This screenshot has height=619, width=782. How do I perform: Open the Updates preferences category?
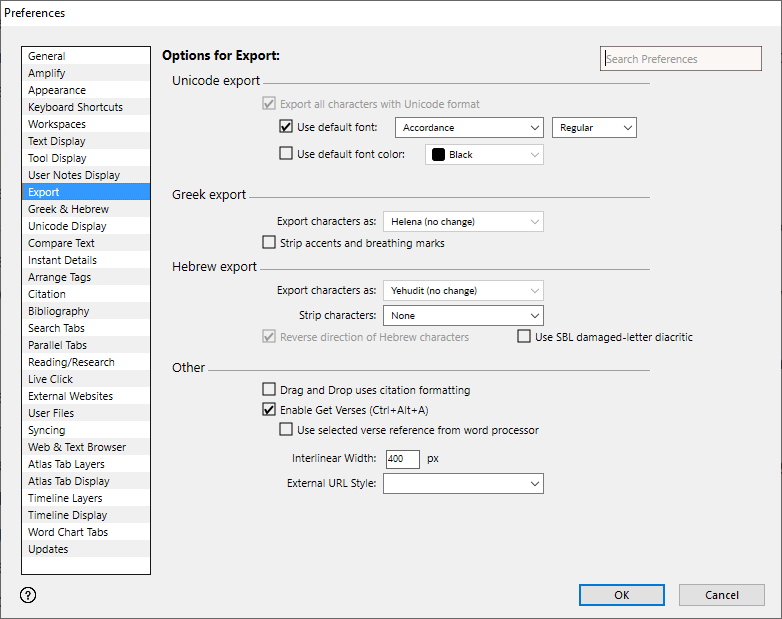coord(48,549)
